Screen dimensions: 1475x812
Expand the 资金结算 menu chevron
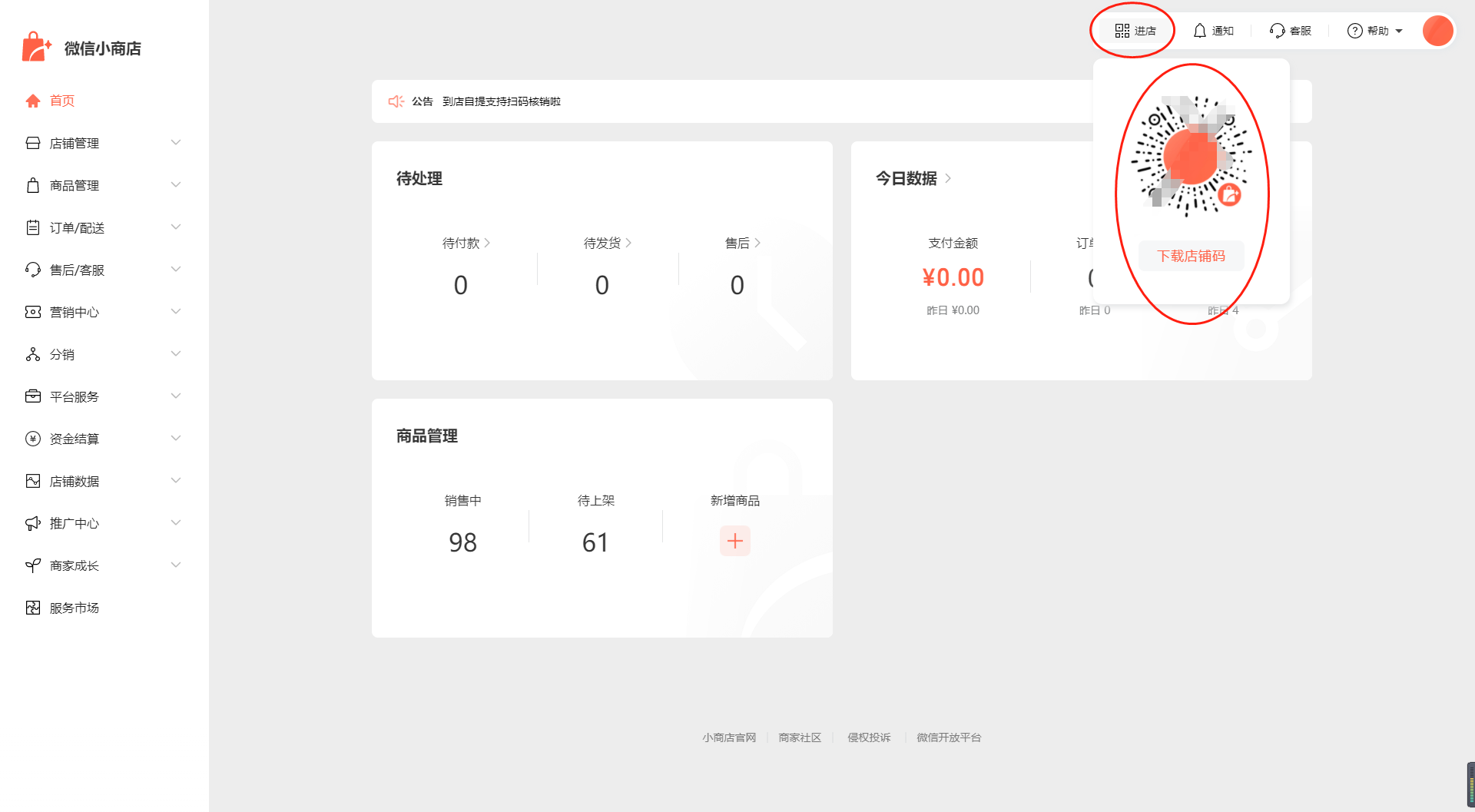tap(176, 439)
